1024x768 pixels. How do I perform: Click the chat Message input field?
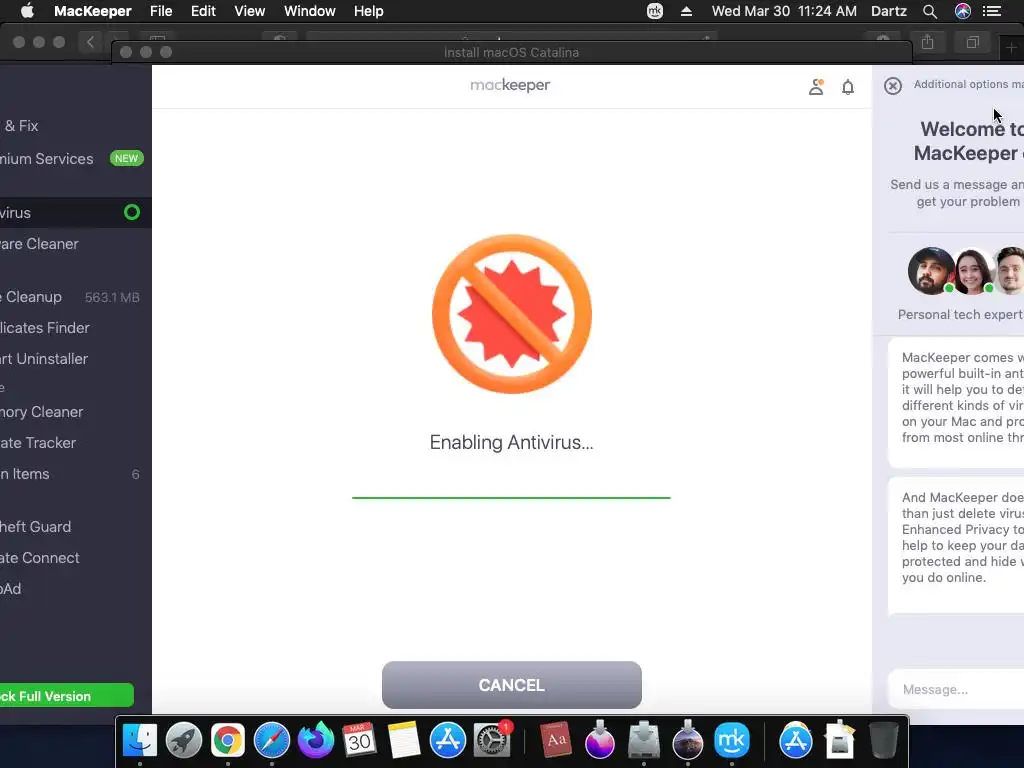point(955,690)
